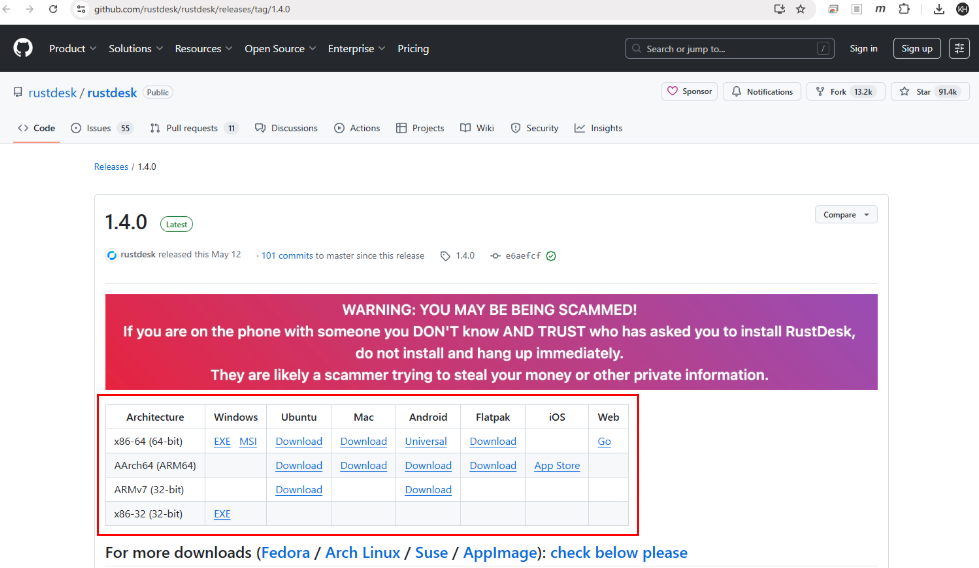This screenshot has width=979, height=568.
Task: Click the GitHub logo icon
Action: (23, 48)
